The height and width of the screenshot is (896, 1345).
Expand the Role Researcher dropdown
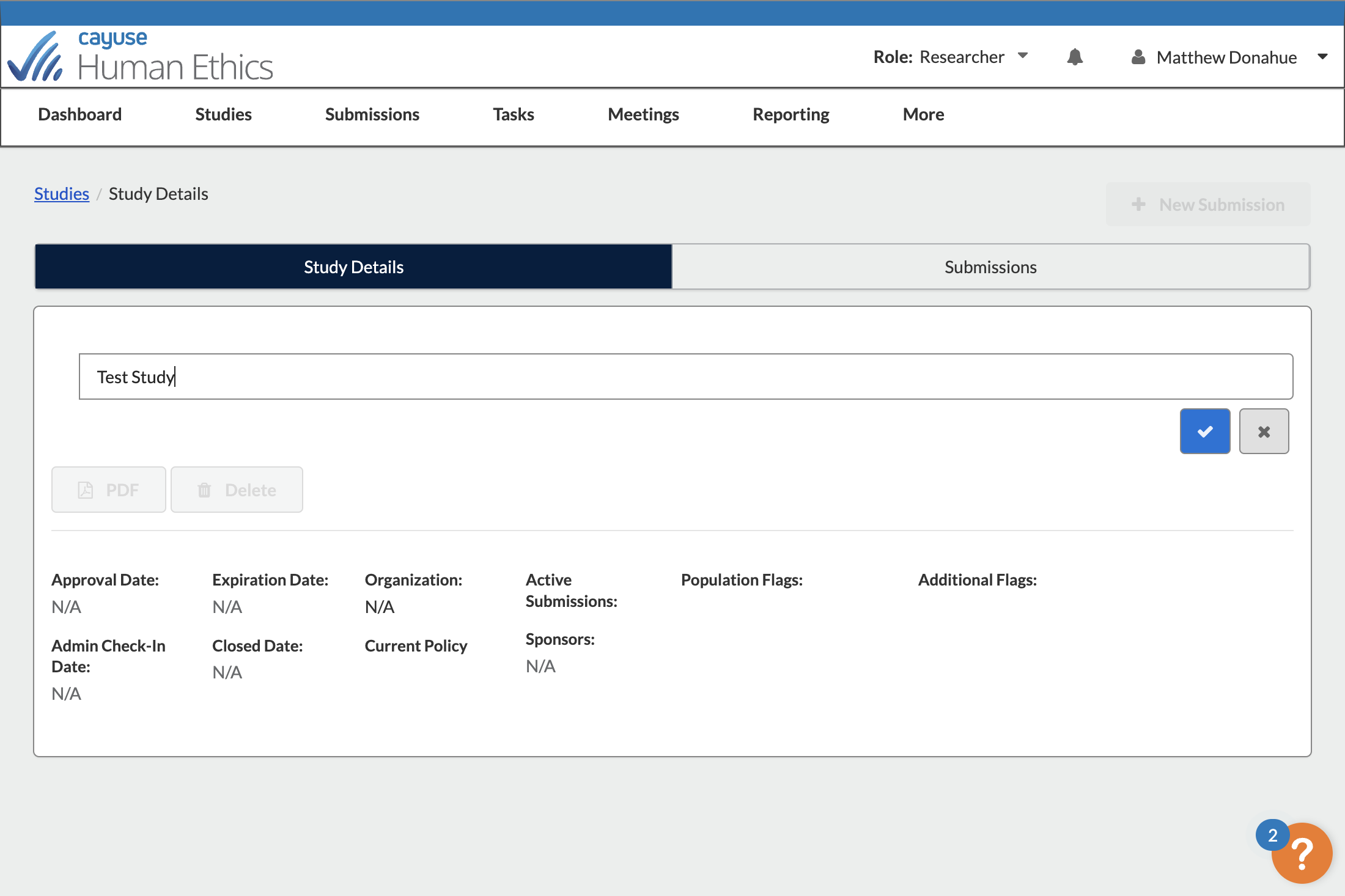tap(951, 57)
